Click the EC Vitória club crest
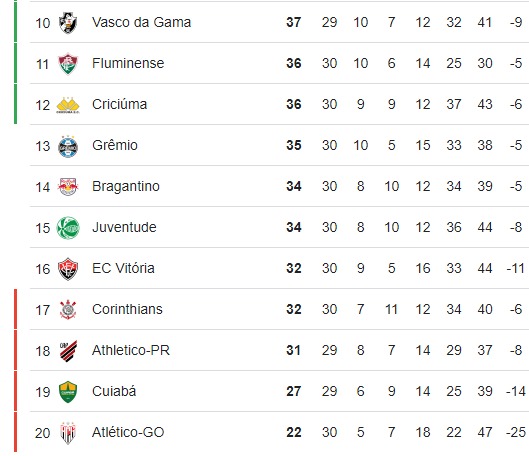 pos(68,269)
